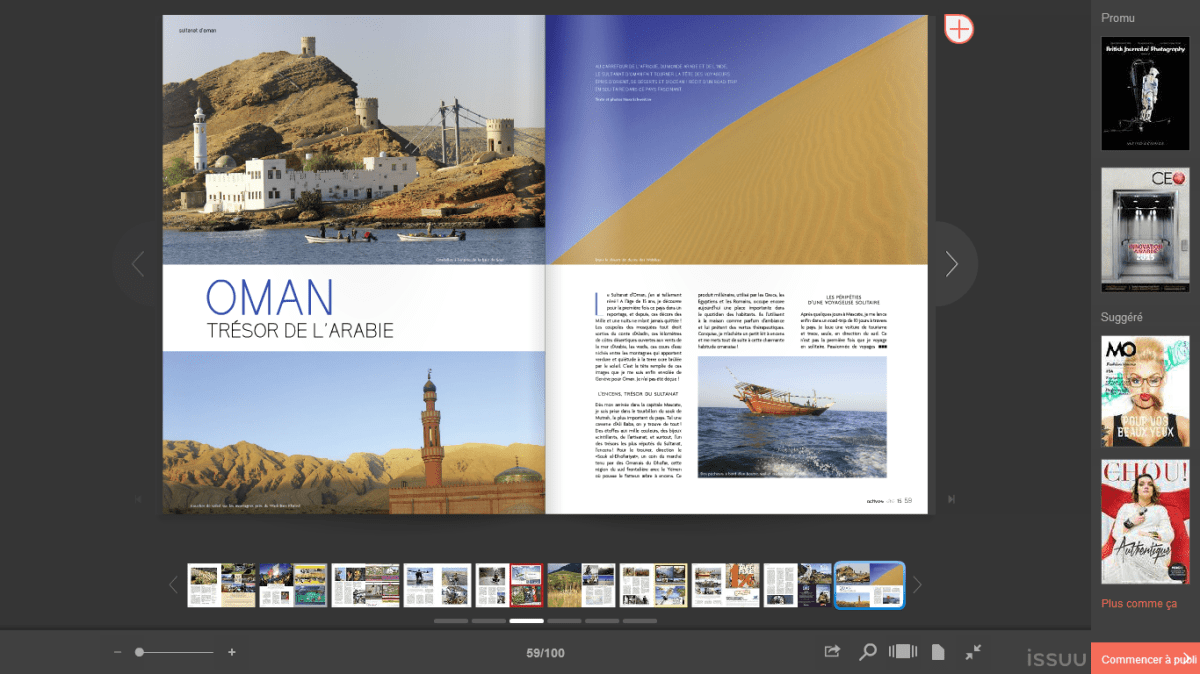Open the 'Plus comme ça' link
This screenshot has height=674, width=1200.
coord(1138,604)
